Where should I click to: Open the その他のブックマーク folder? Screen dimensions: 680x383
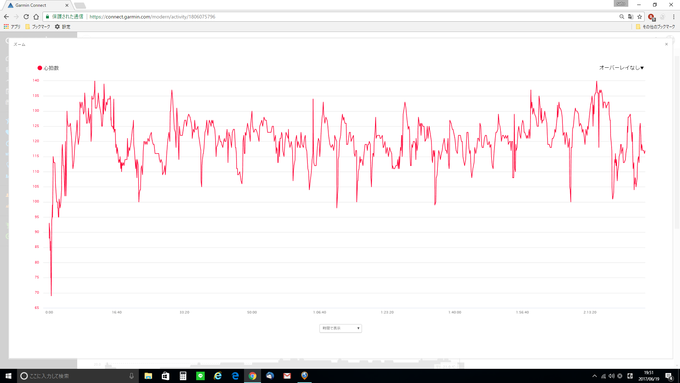click(x=655, y=26)
